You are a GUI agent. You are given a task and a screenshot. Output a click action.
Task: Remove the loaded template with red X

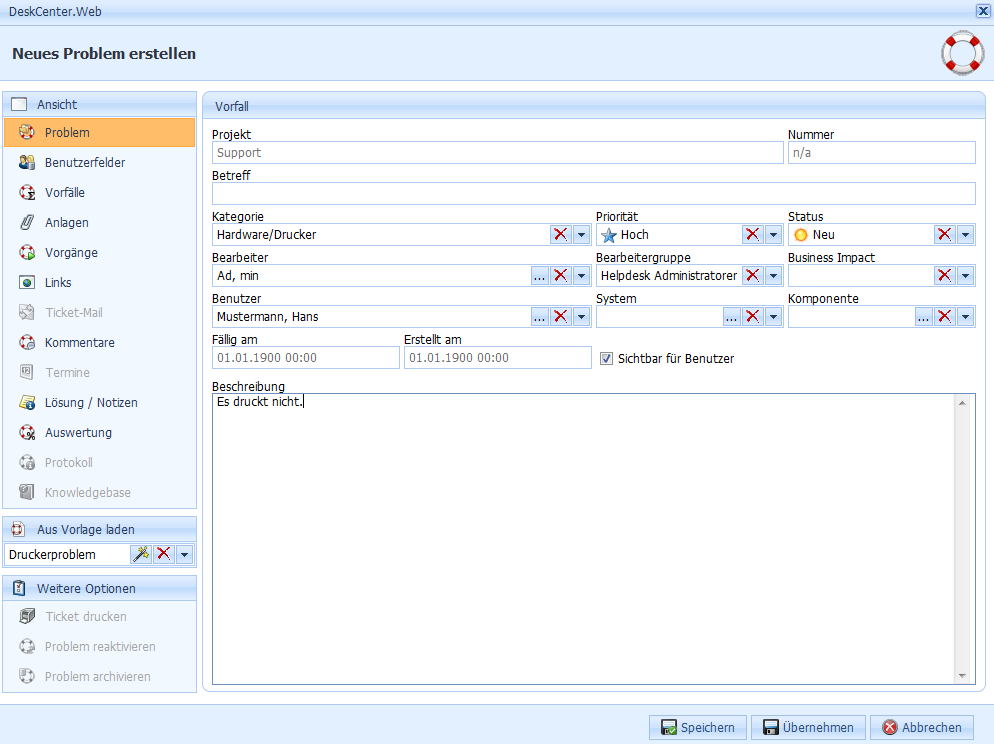pos(163,554)
